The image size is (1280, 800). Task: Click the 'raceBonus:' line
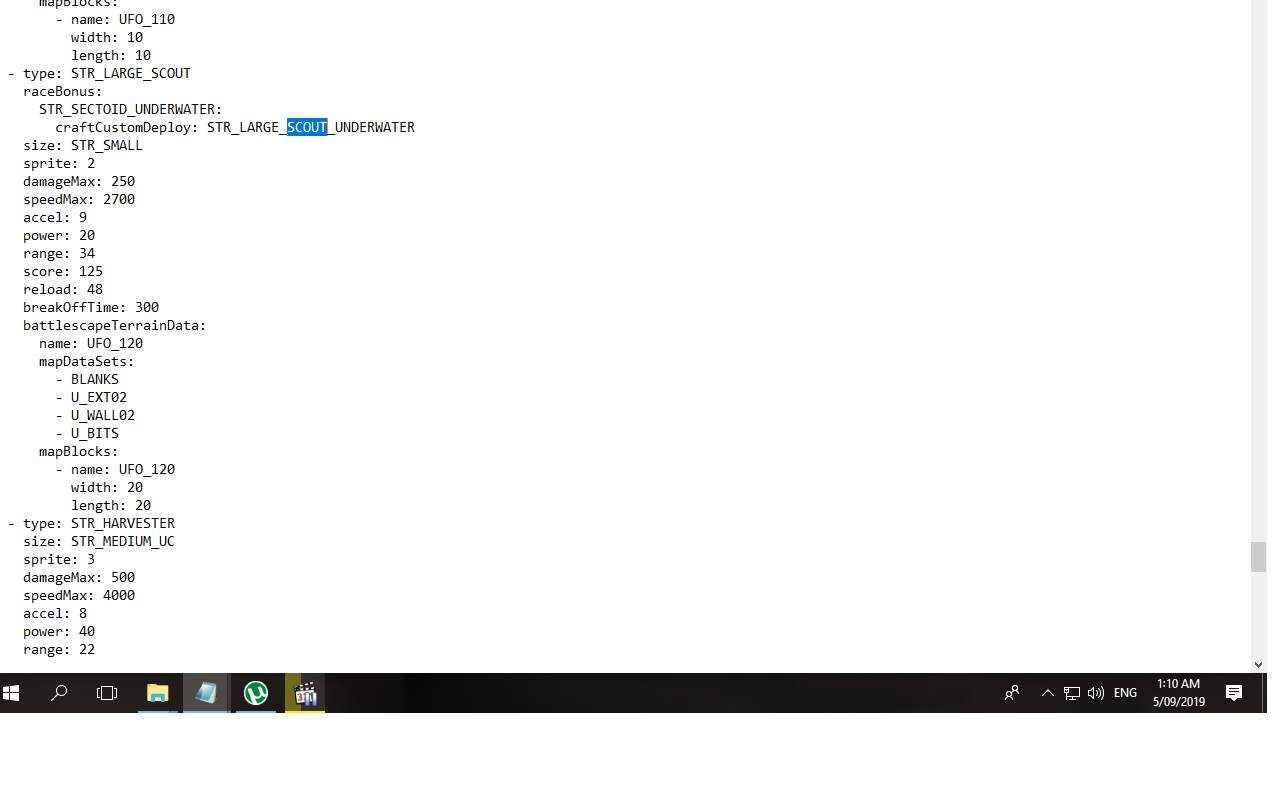click(63, 91)
